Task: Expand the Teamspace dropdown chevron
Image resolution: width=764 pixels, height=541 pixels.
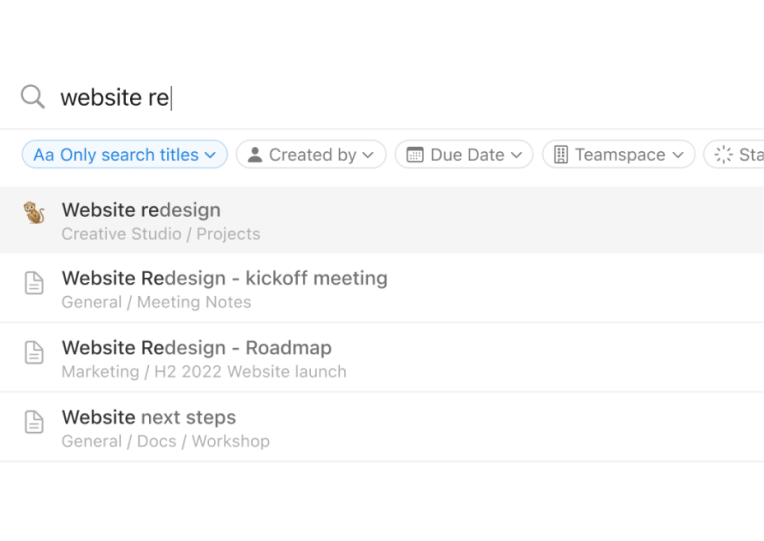Action: [x=678, y=155]
